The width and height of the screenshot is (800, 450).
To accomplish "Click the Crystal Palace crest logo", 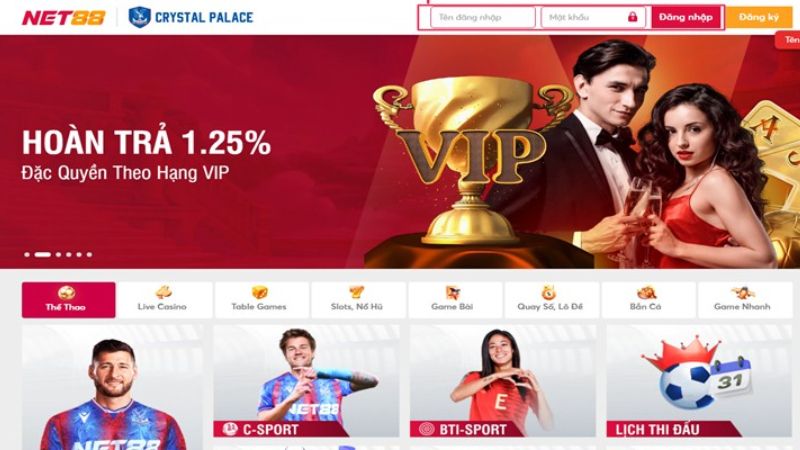I will (x=139, y=17).
